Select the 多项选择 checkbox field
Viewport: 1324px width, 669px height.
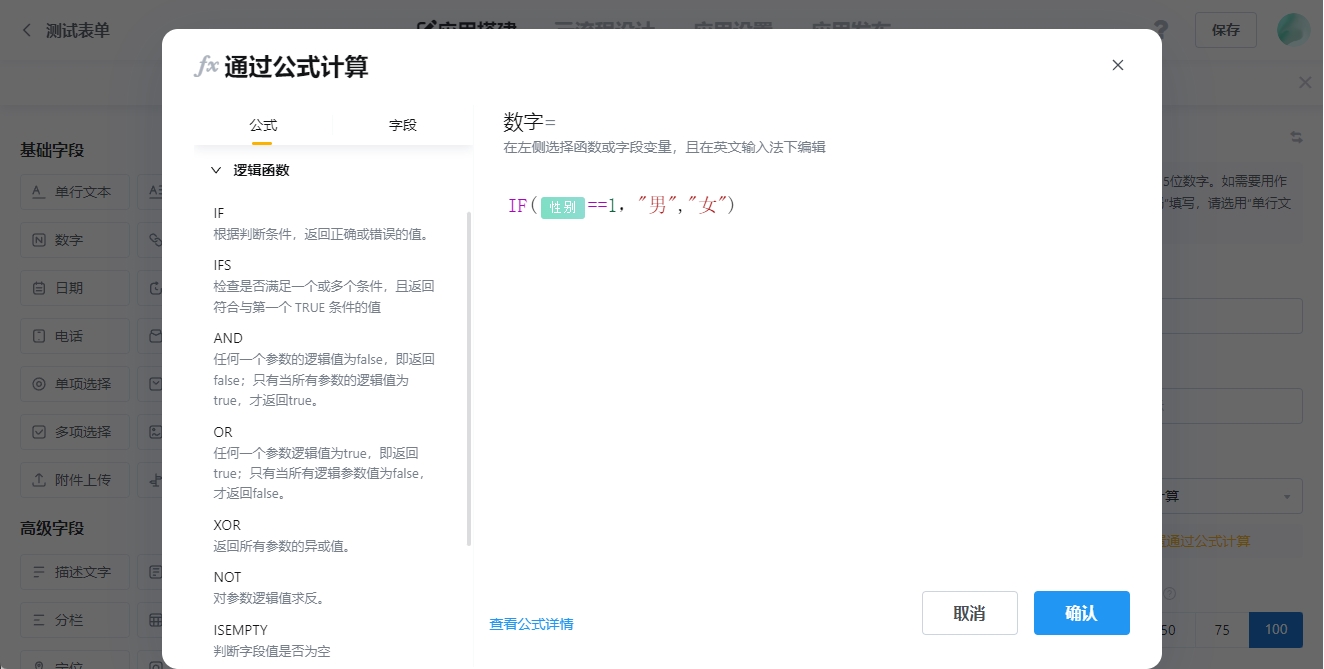click(75, 432)
